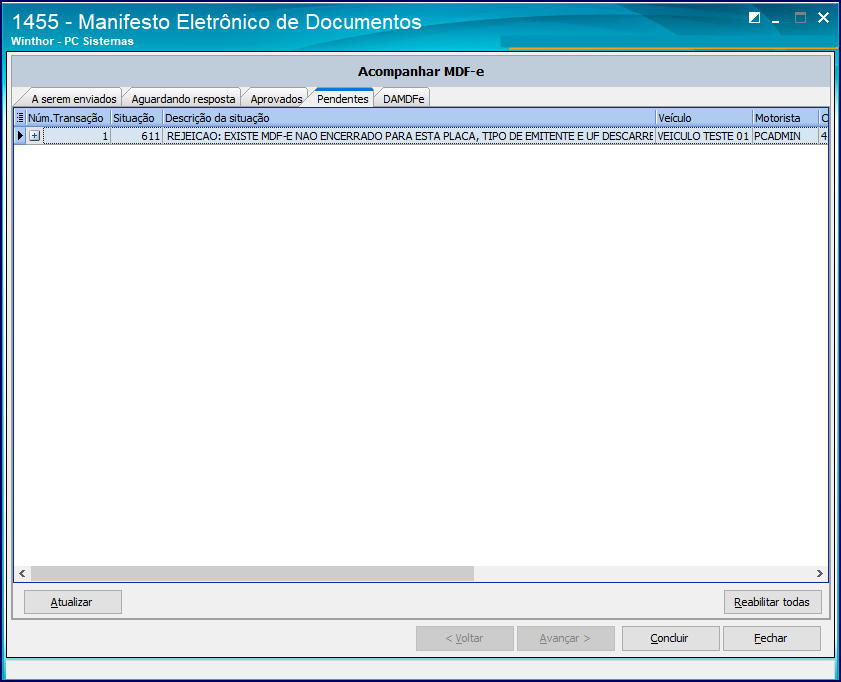This screenshot has height=682, width=841.
Task: Select transaction number cell 1
Action: (77, 136)
